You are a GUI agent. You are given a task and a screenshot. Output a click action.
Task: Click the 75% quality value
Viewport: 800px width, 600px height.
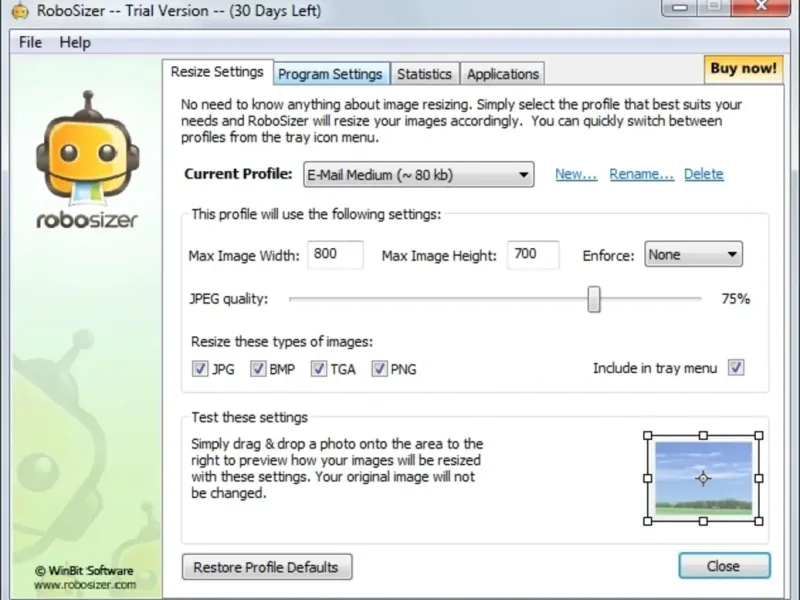[x=736, y=299]
